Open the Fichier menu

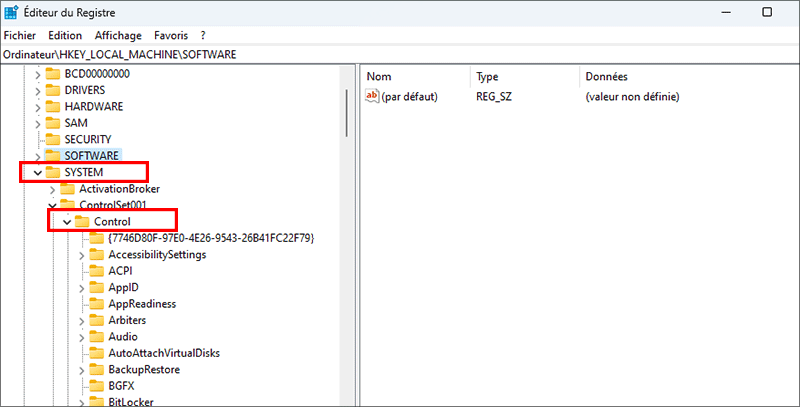(20, 35)
